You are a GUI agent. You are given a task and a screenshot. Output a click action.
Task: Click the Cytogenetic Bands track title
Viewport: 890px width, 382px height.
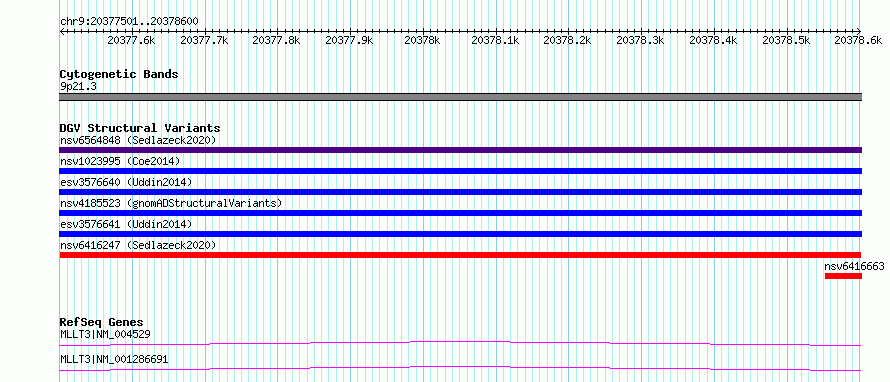(x=119, y=74)
